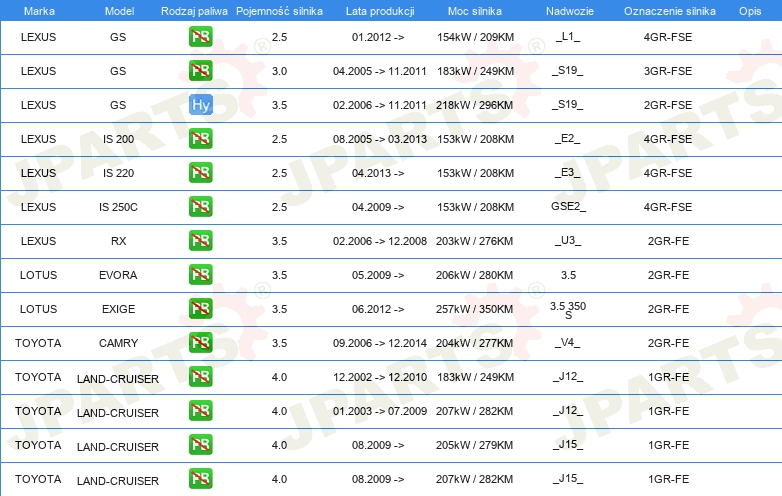Select the Rodzaj paliwa column header
This screenshot has height=496, width=782.
coord(194,10)
